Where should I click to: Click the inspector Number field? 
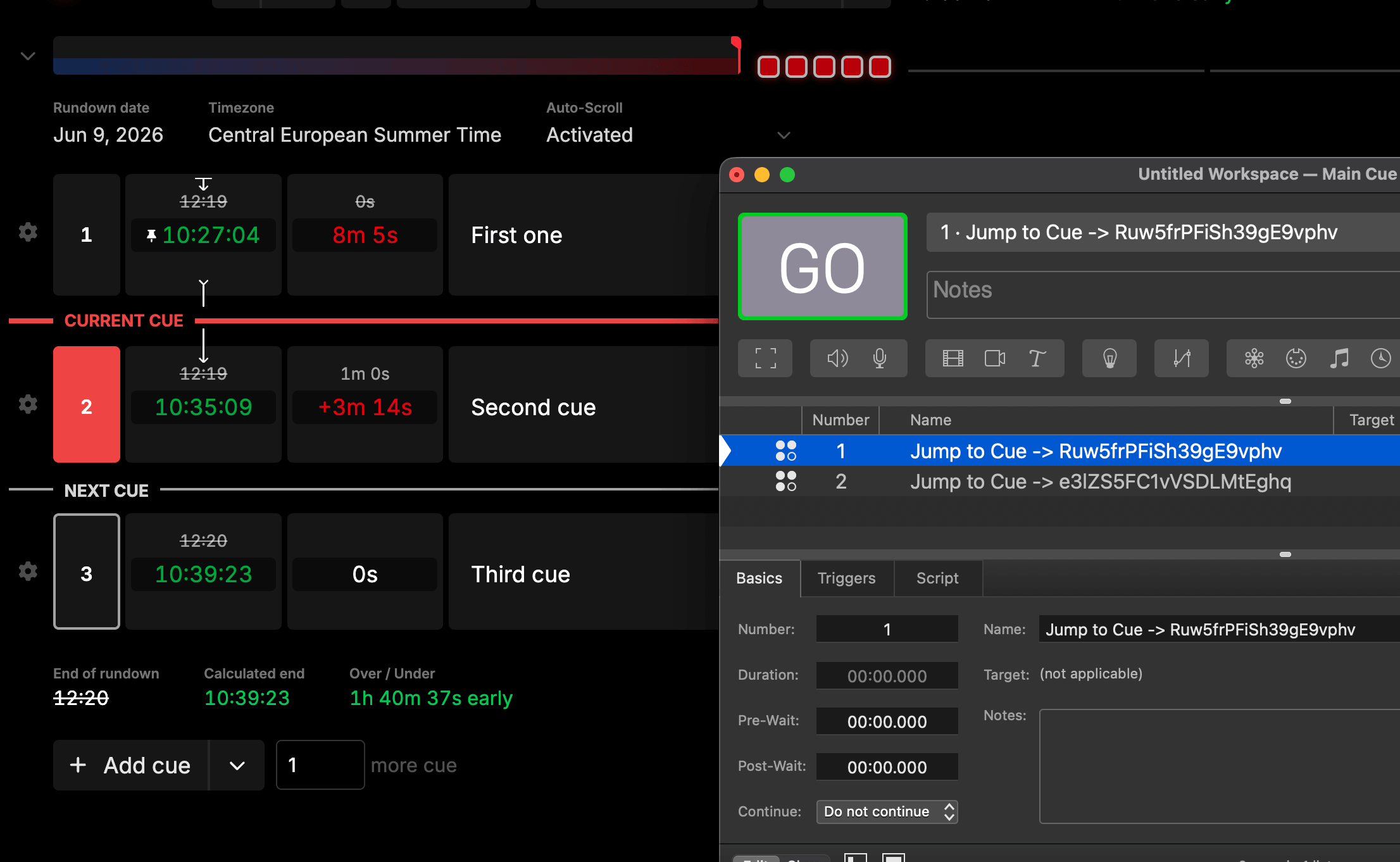coord(887,629)
